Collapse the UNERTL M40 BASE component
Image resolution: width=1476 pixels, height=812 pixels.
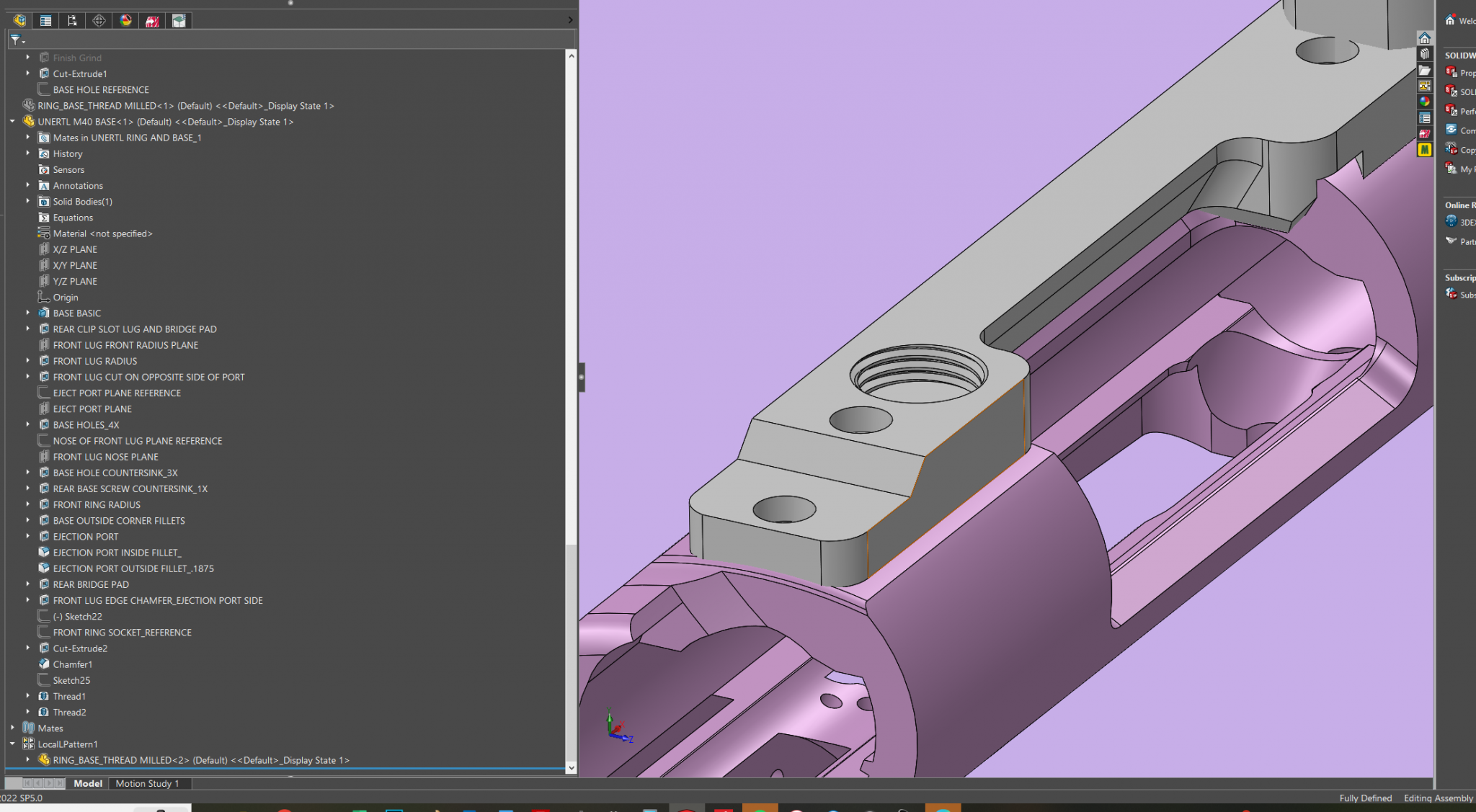pyautogui.click(x=12, y=122)
